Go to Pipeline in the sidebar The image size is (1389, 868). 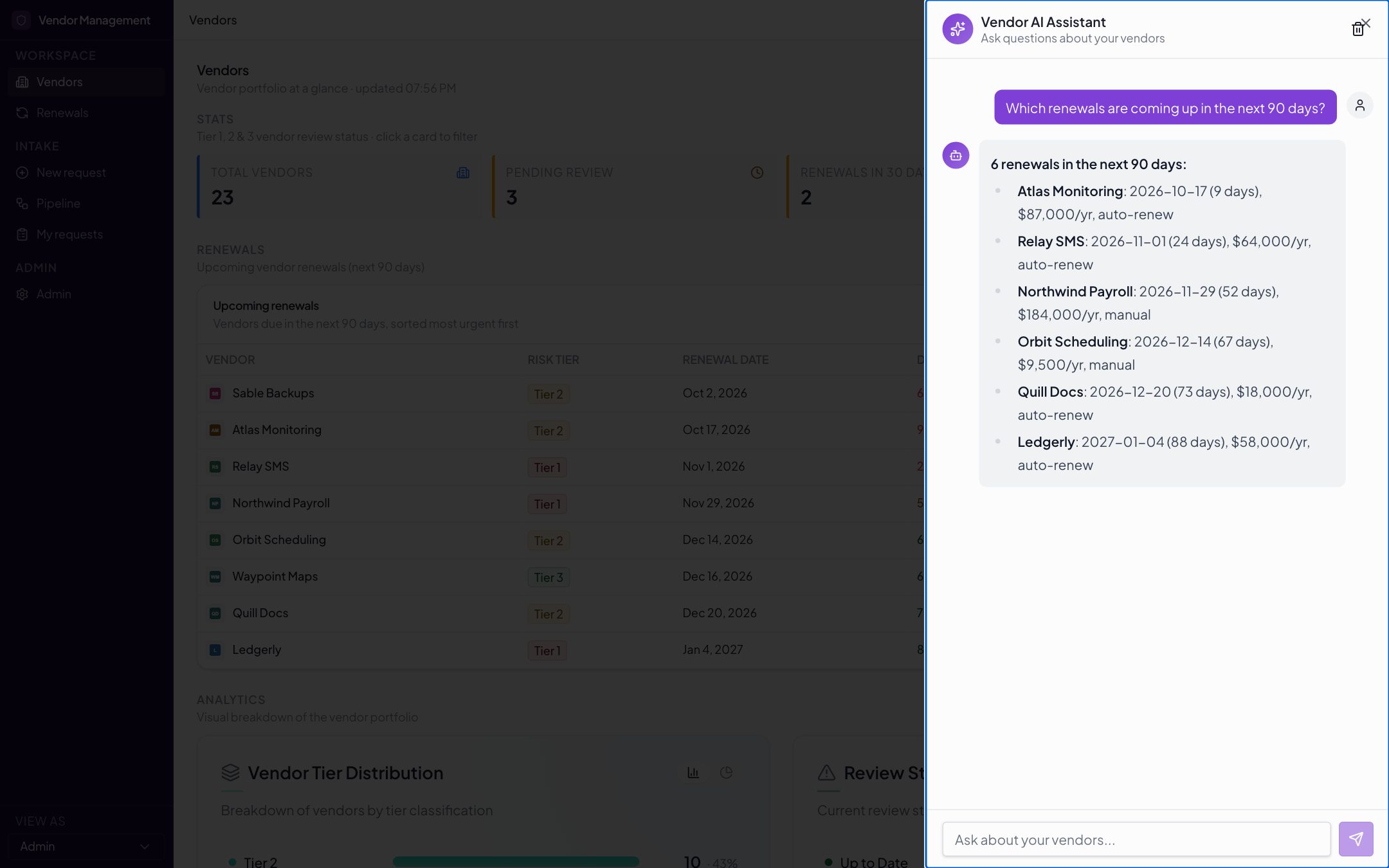click(x=86, y=203)
